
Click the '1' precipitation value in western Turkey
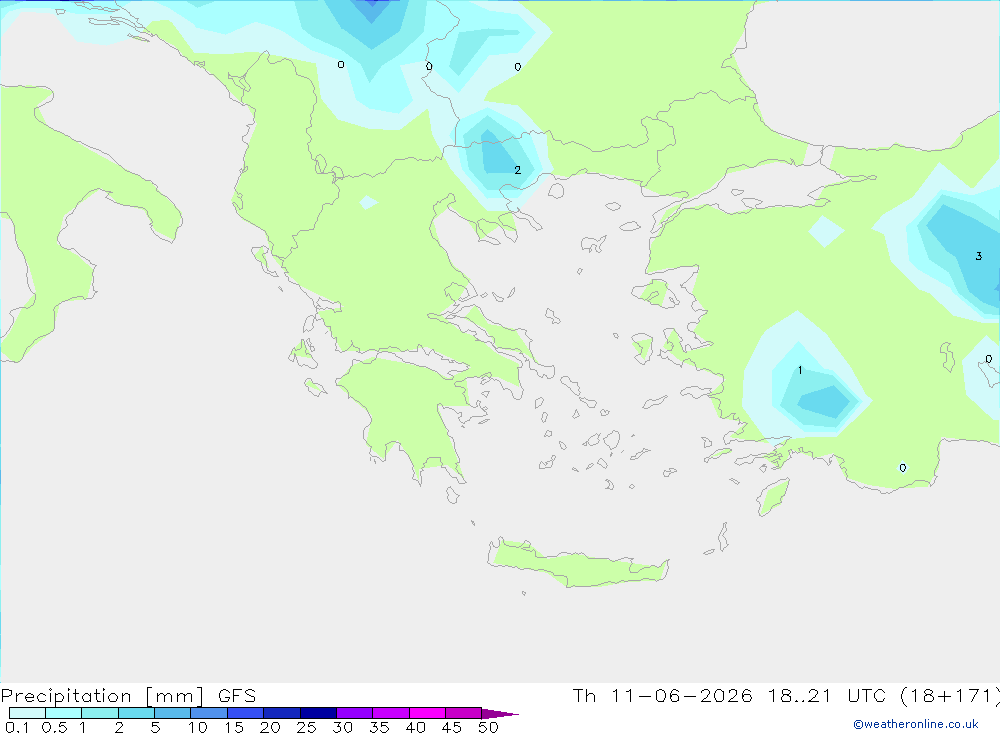[x=800, y=370]
